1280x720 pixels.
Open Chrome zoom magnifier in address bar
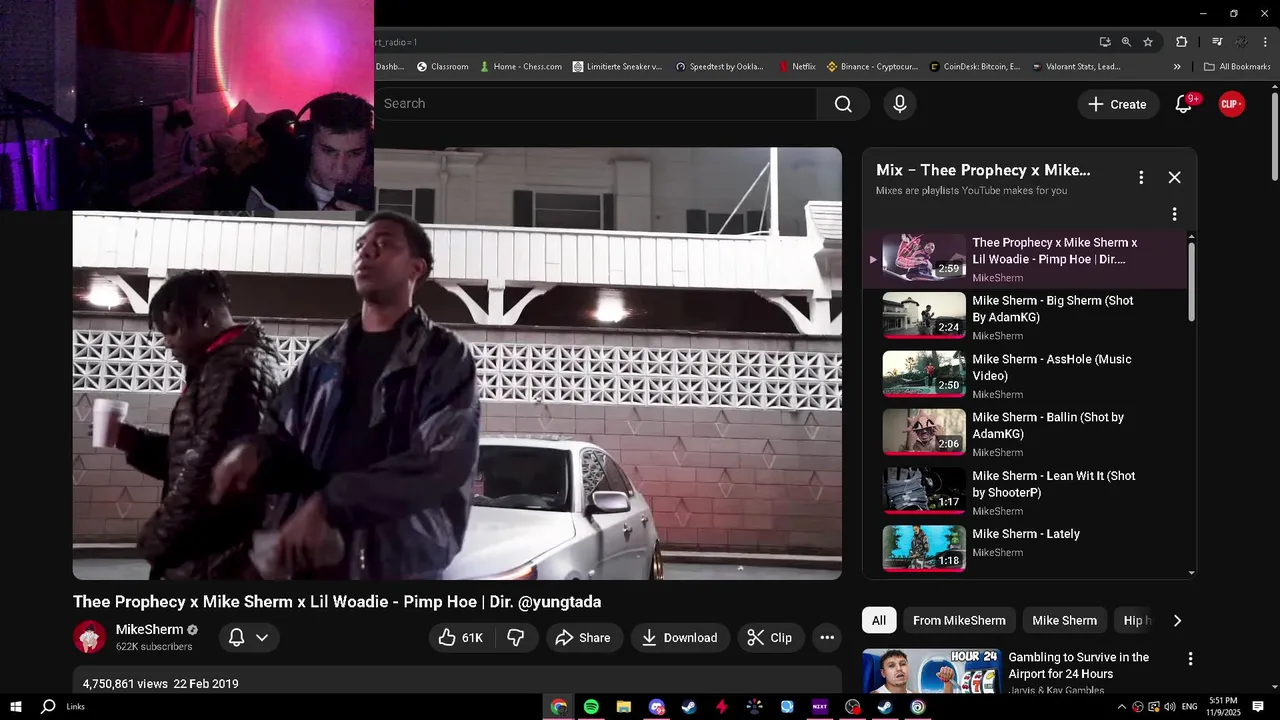pyautogui.click(x=1126, y=42)
